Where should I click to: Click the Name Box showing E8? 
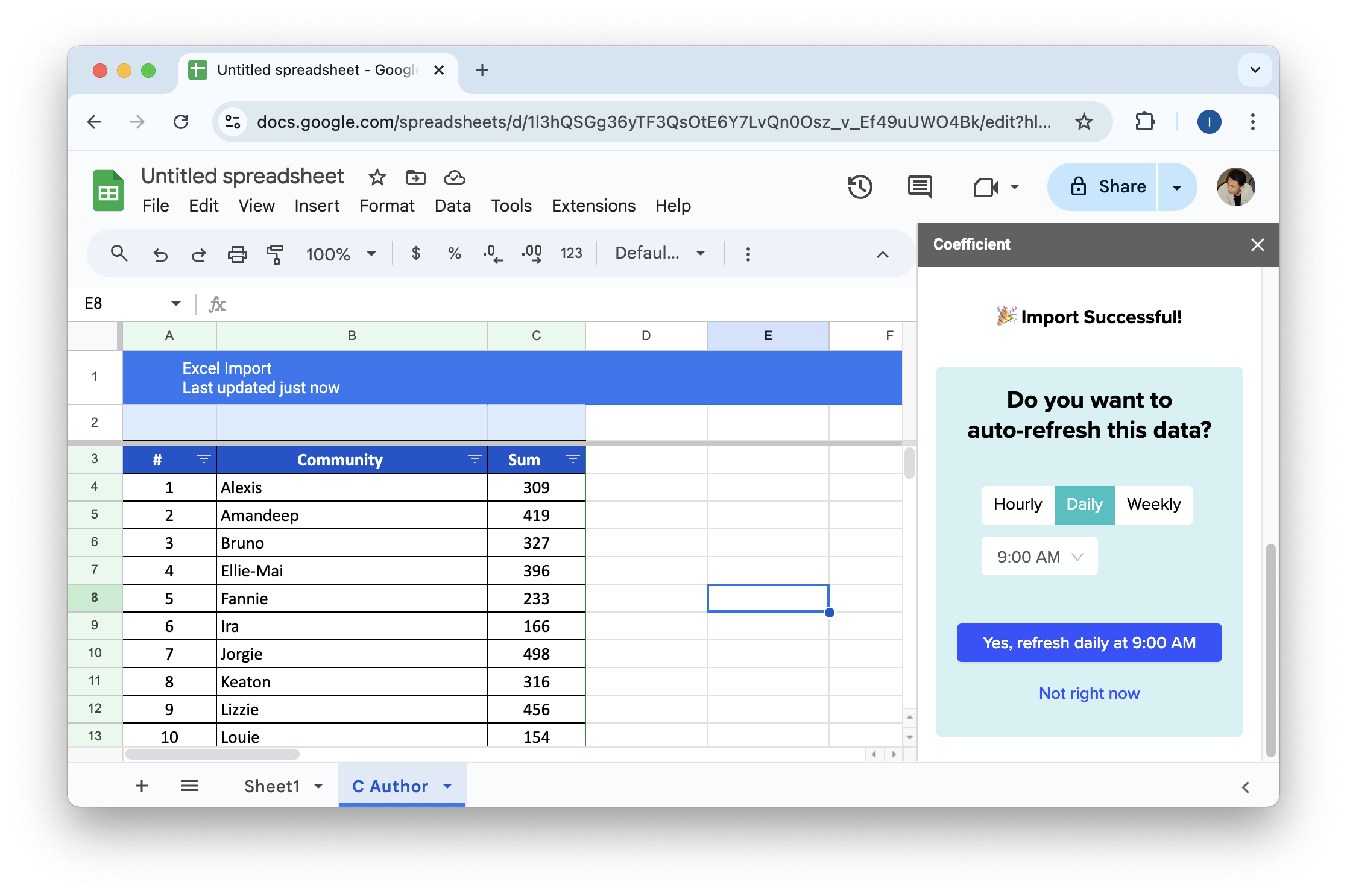pyautogui.click(x=121, y=303)
